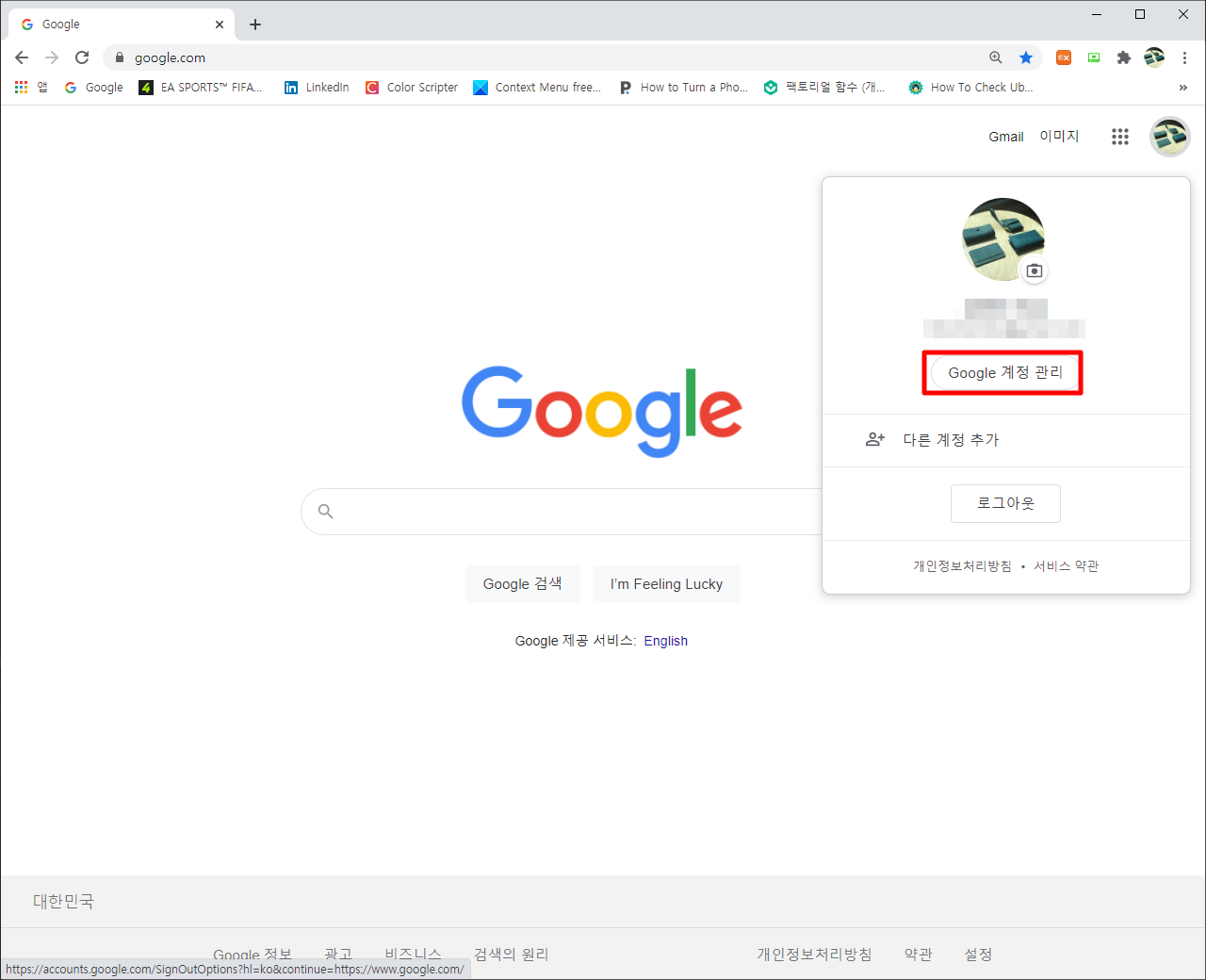Image resolution: width=1206 pixels, height=980 pixels.
Task: Open the Context Menu free bookmark
Action: click(x=537, y=87)
